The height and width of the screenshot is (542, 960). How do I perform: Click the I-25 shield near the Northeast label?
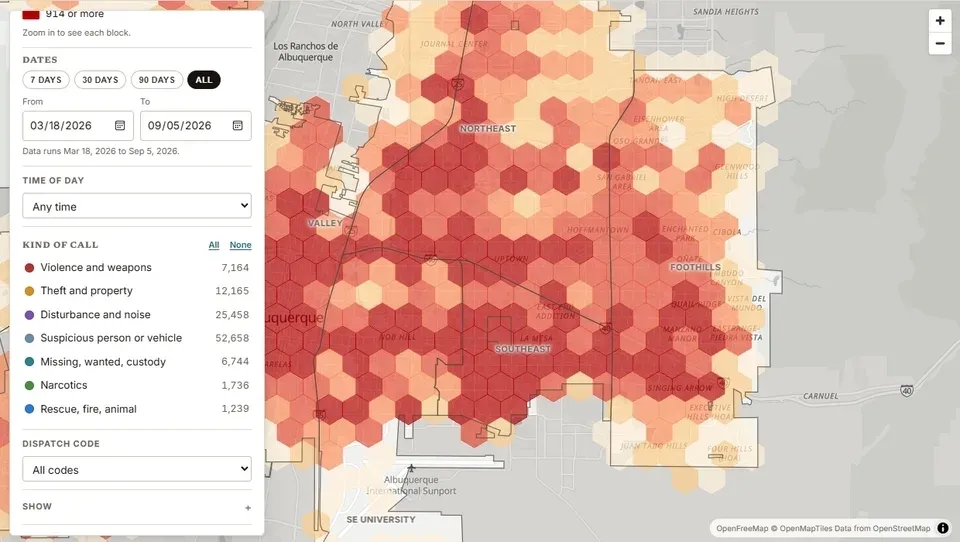(x=457, y=84)
